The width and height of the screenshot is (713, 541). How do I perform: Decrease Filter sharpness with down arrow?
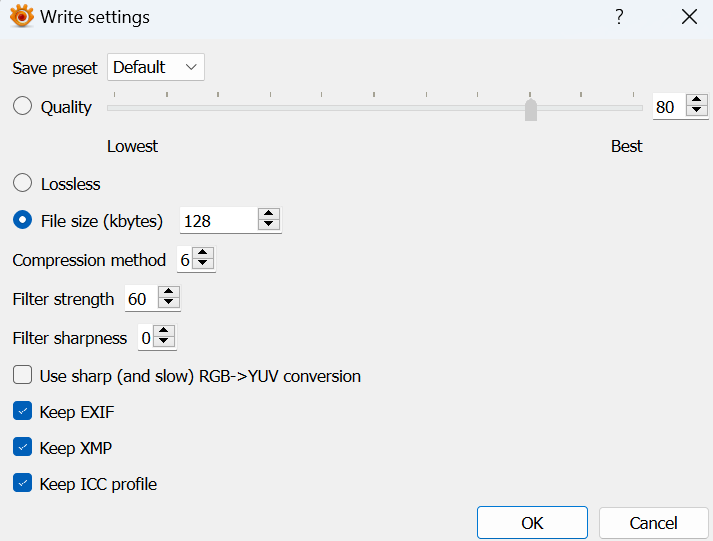point(164,343)
